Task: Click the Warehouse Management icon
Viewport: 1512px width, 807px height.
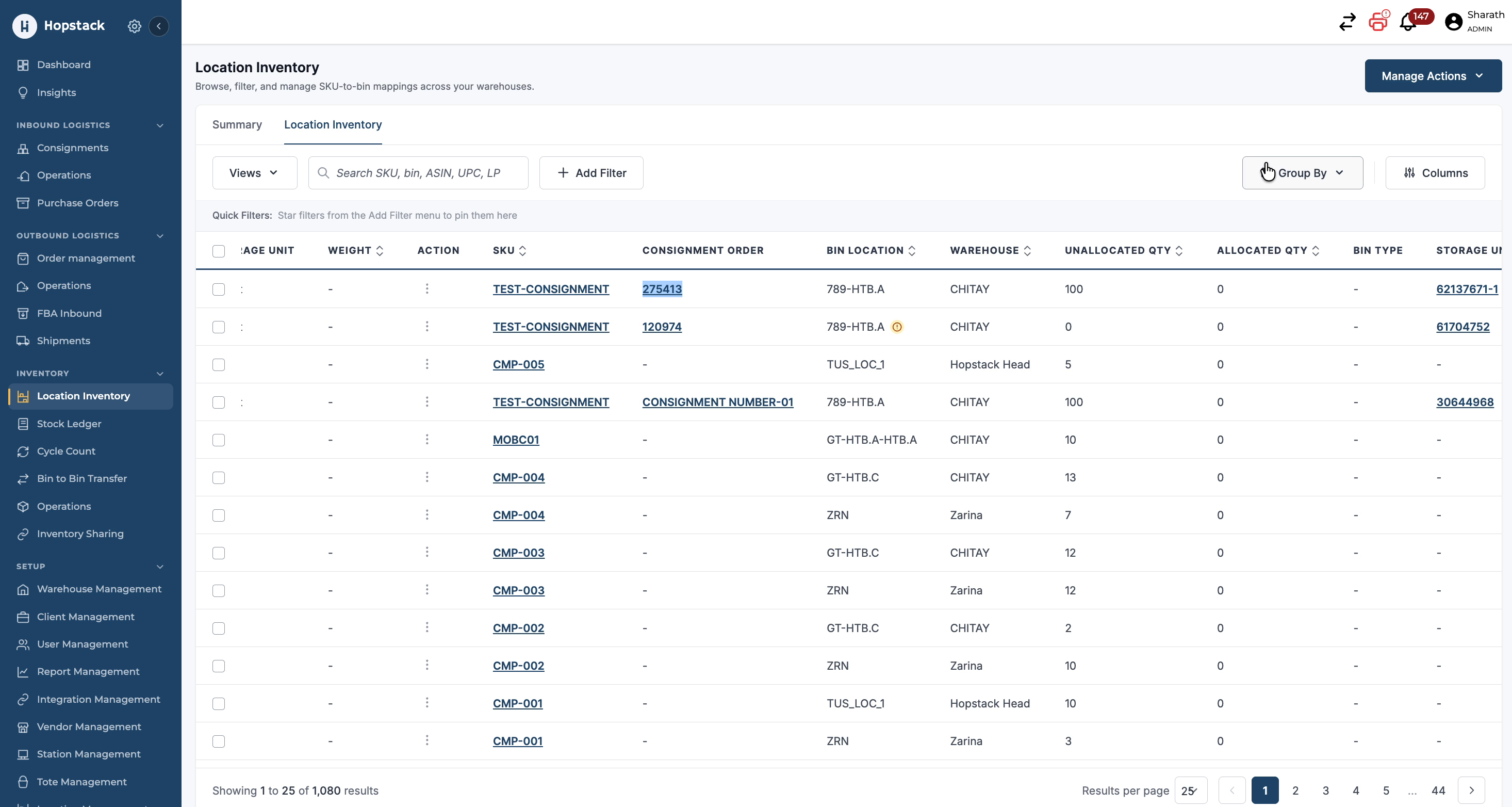Action: (x=23, y=589)
